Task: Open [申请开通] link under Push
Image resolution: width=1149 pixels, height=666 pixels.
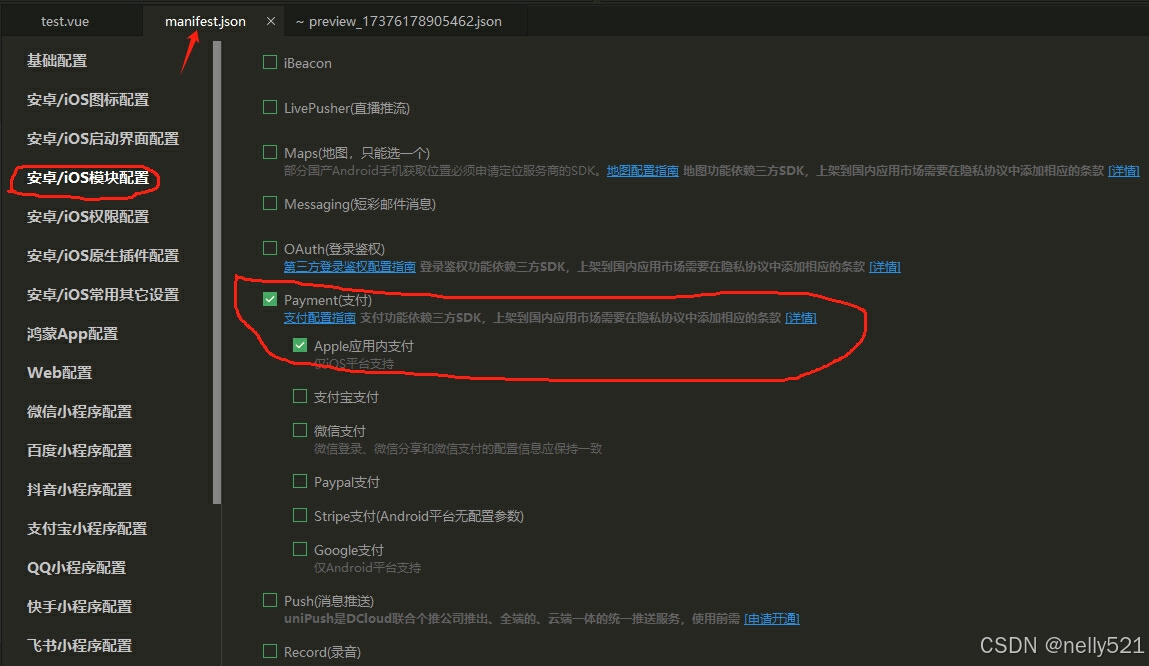Action: (x=772, y=619)
